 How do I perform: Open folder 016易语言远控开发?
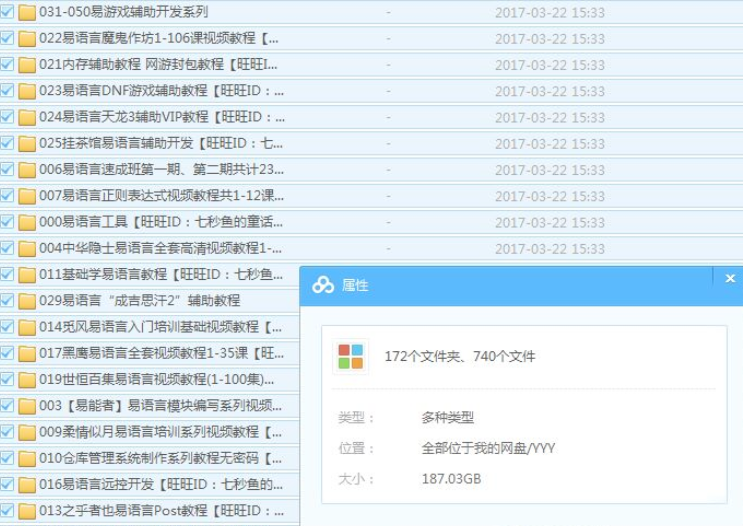tap(161, 484)
